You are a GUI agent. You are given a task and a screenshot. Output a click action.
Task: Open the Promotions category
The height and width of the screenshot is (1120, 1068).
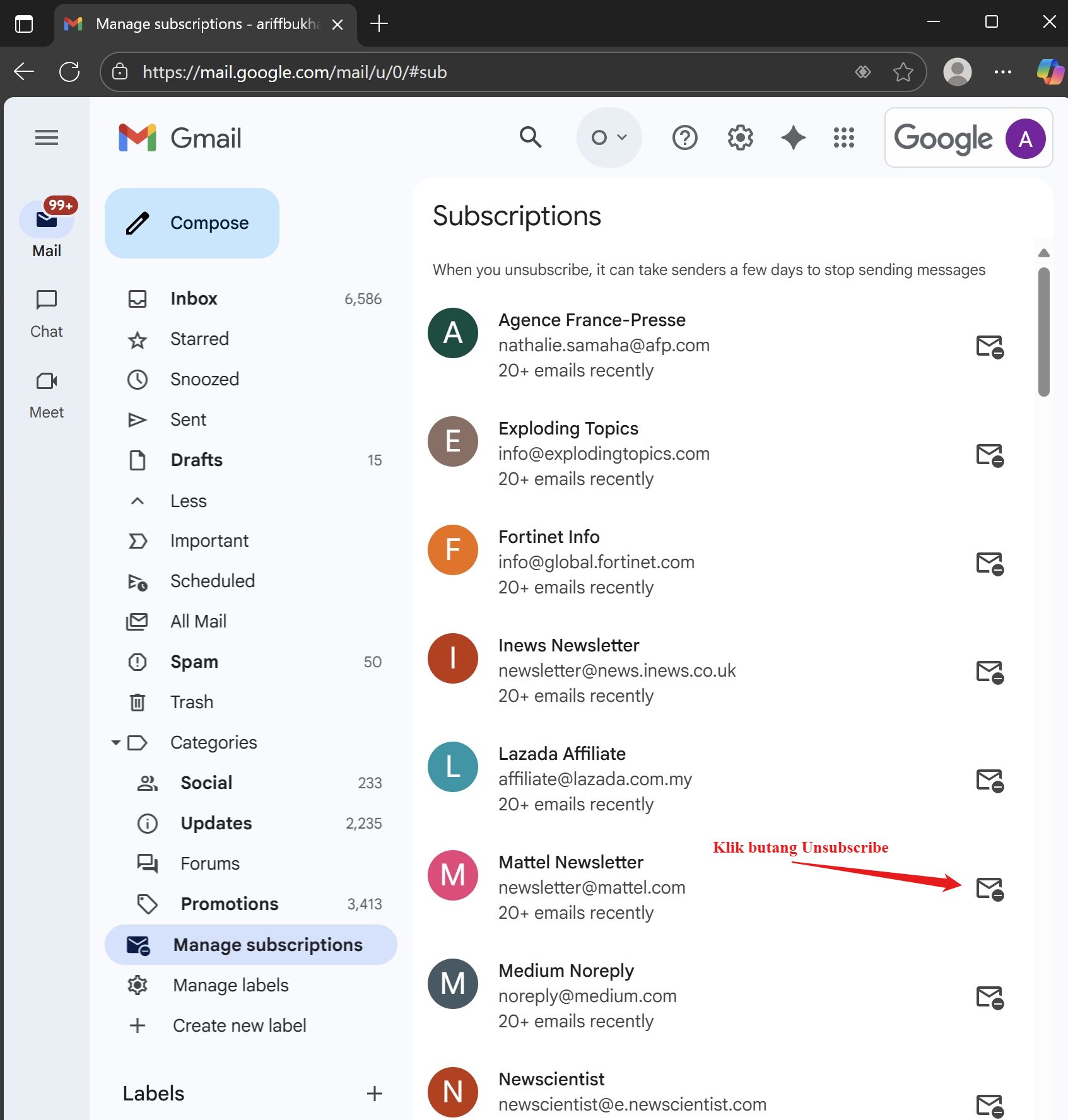pos(251,904)
